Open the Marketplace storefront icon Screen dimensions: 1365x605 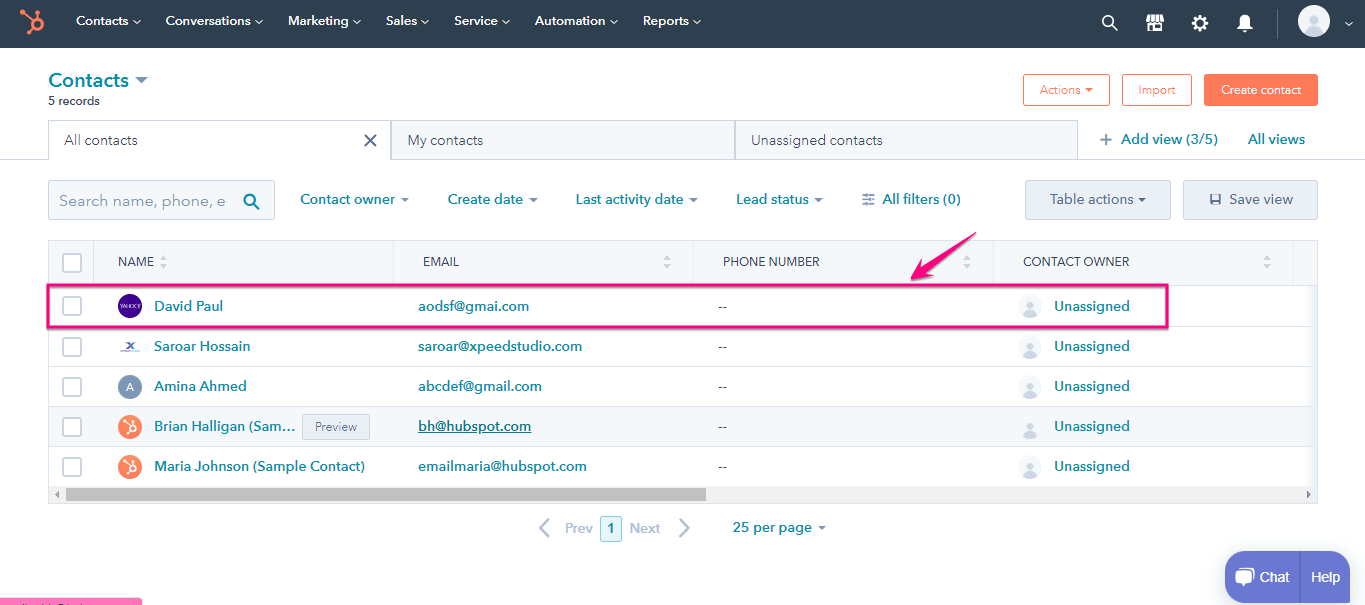click(x=1154, y=22)
